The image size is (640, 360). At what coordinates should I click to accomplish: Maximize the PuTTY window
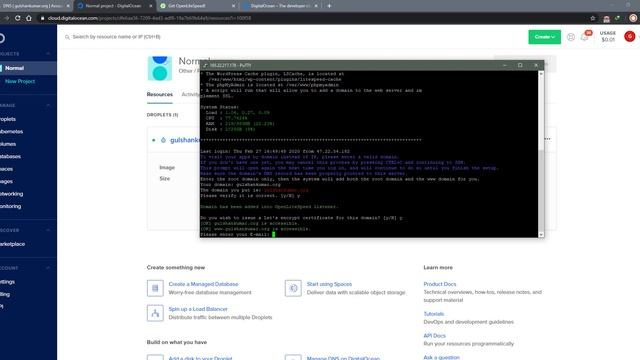[x=520, y=65]
